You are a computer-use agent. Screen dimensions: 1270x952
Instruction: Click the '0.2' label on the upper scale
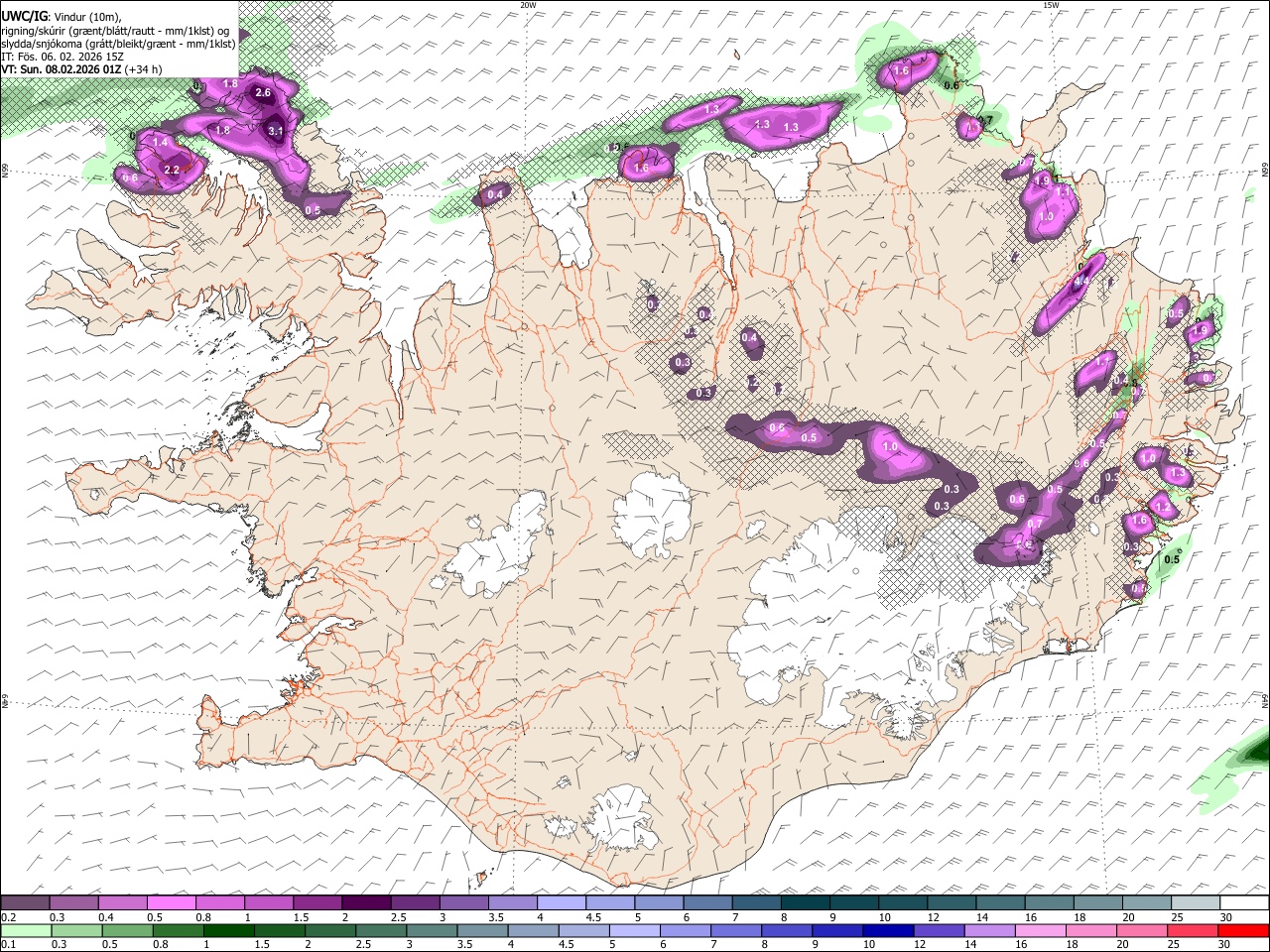[x=9, y=917]
